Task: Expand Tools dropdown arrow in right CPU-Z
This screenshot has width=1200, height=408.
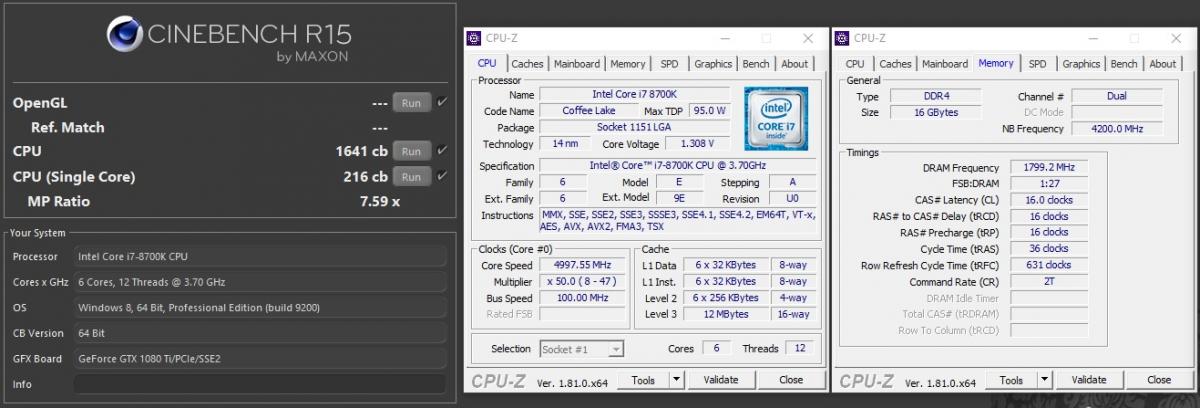Action: [1044, 380]
